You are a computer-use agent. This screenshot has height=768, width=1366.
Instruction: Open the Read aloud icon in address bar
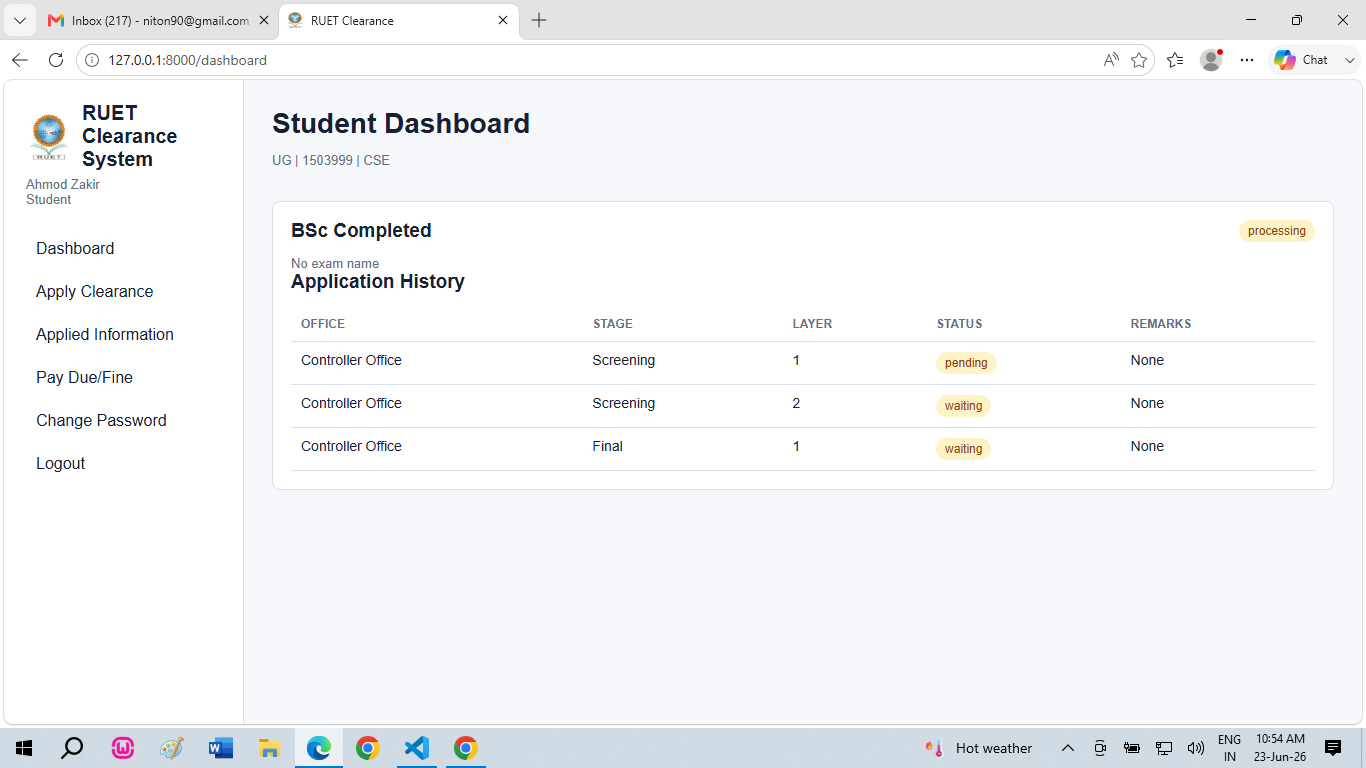[x=1111, y=60]
